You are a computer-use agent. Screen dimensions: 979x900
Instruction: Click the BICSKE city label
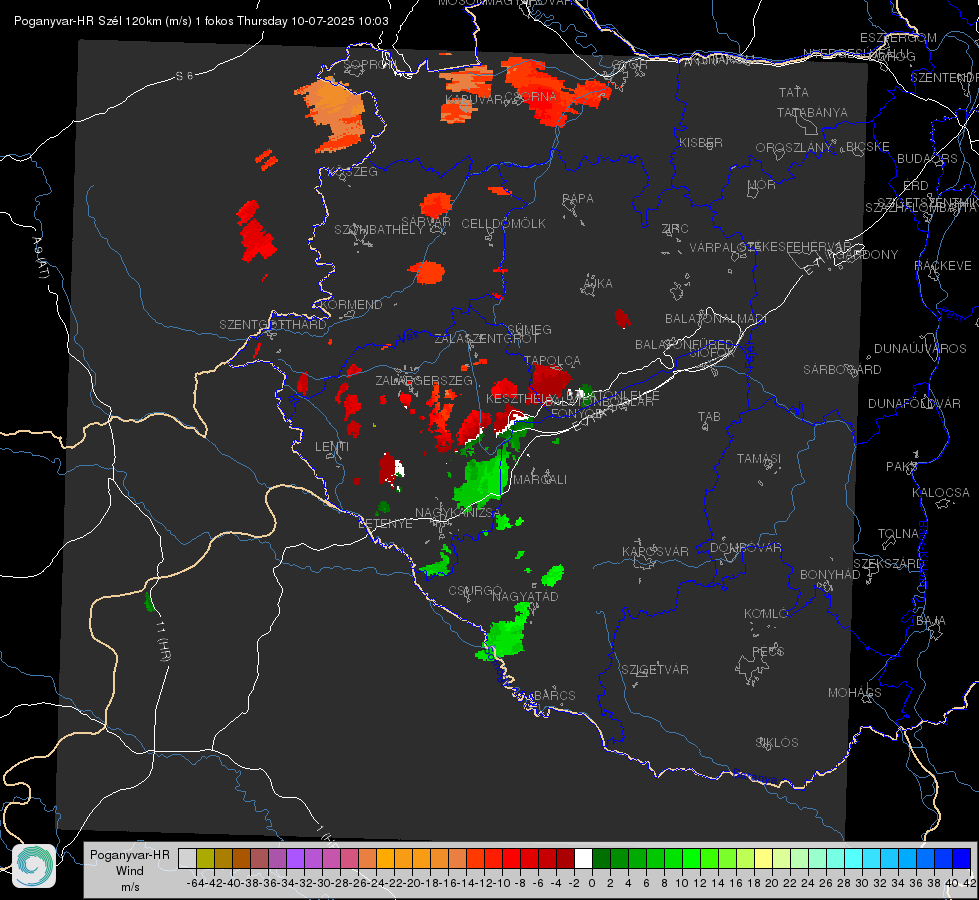867,146
